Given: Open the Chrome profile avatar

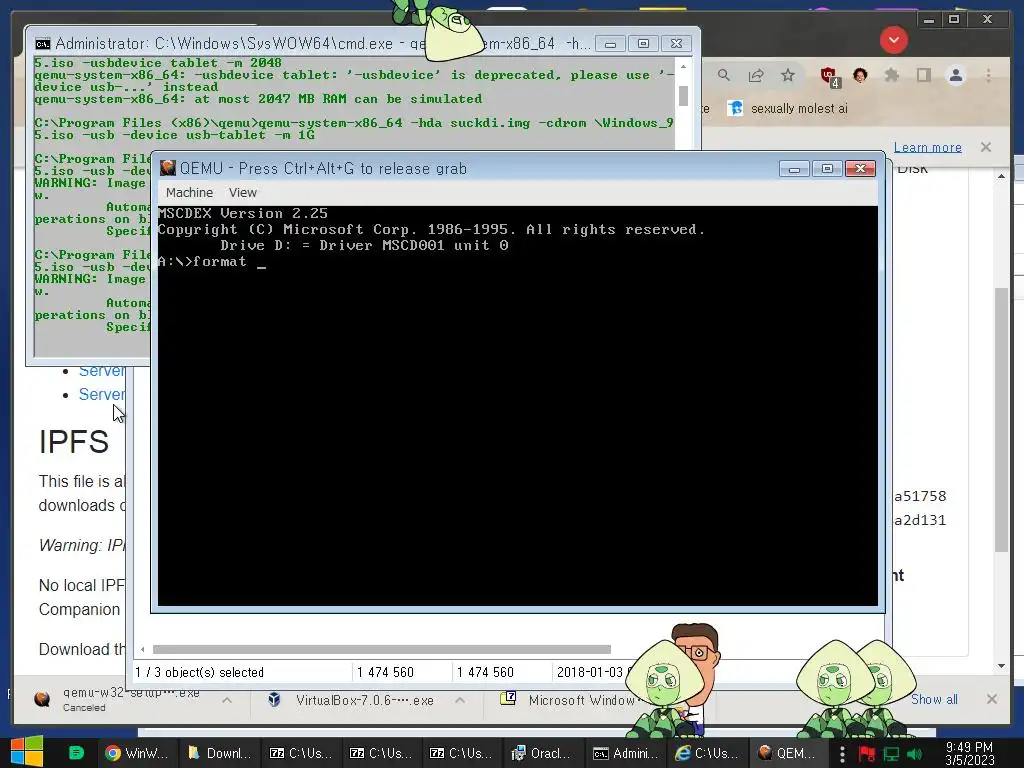Looking at the screenshot, I should point(955,76).
